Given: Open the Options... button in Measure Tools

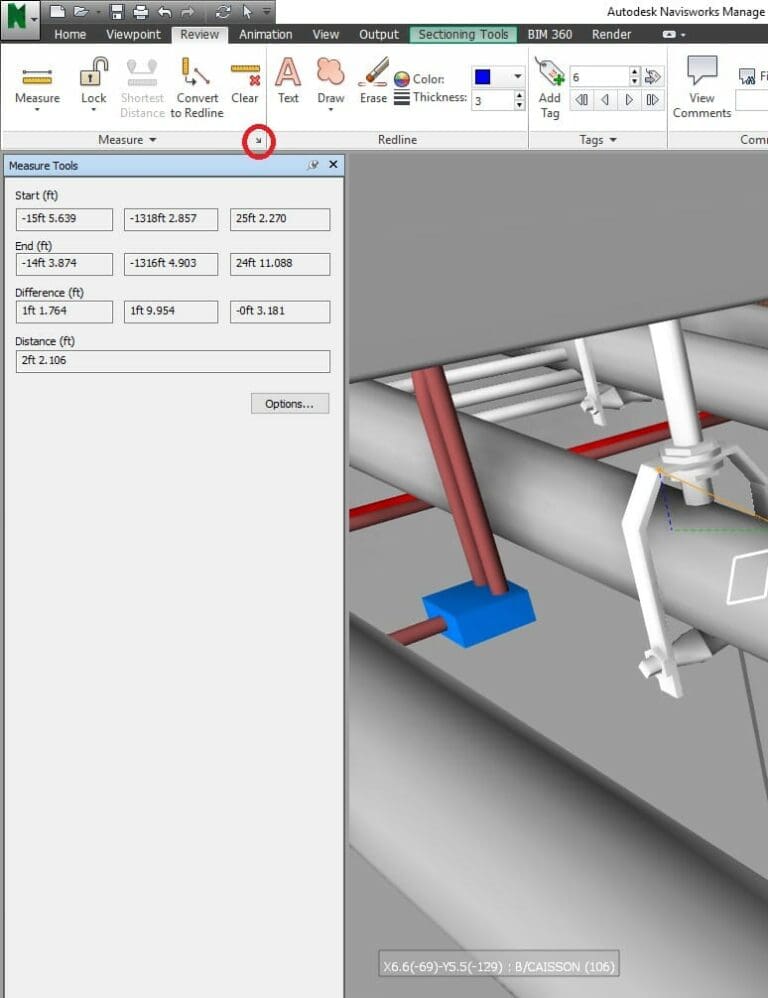Looking at the screenshot, I should [x=290, y=404].
